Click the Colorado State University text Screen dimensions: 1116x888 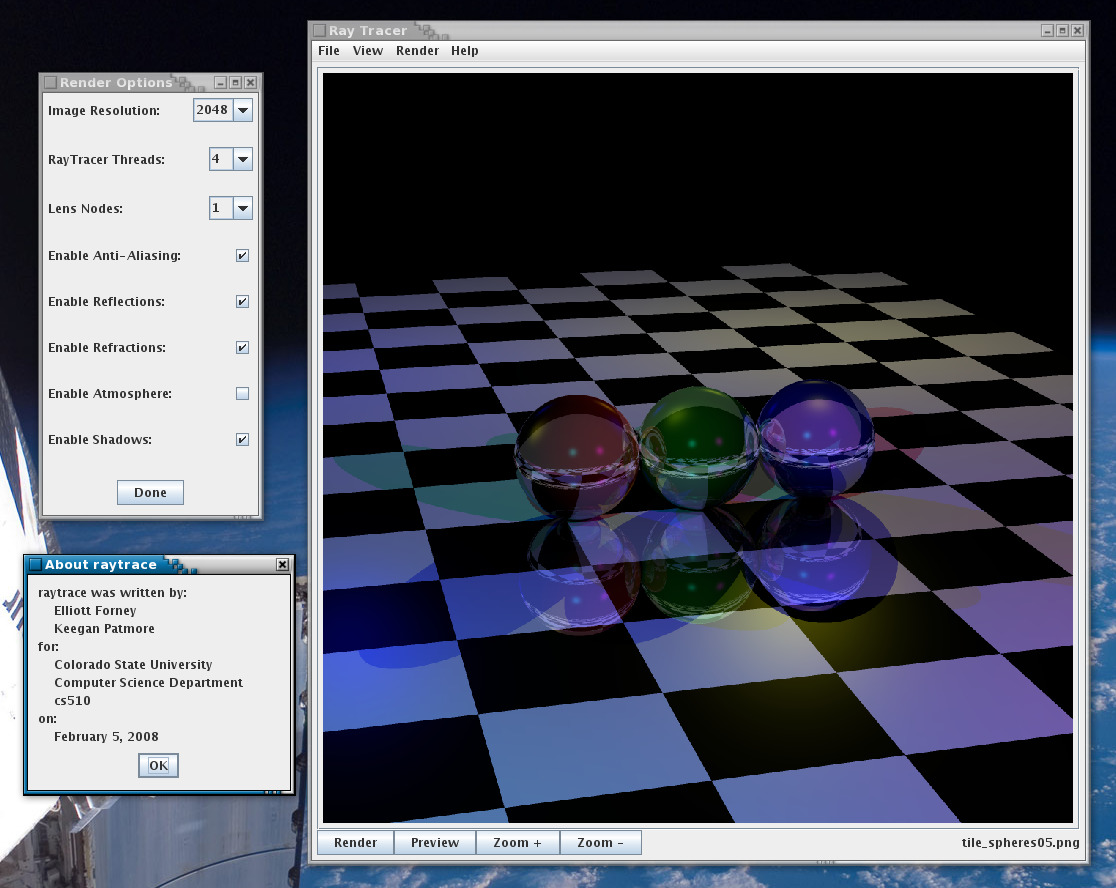[133, 665]
